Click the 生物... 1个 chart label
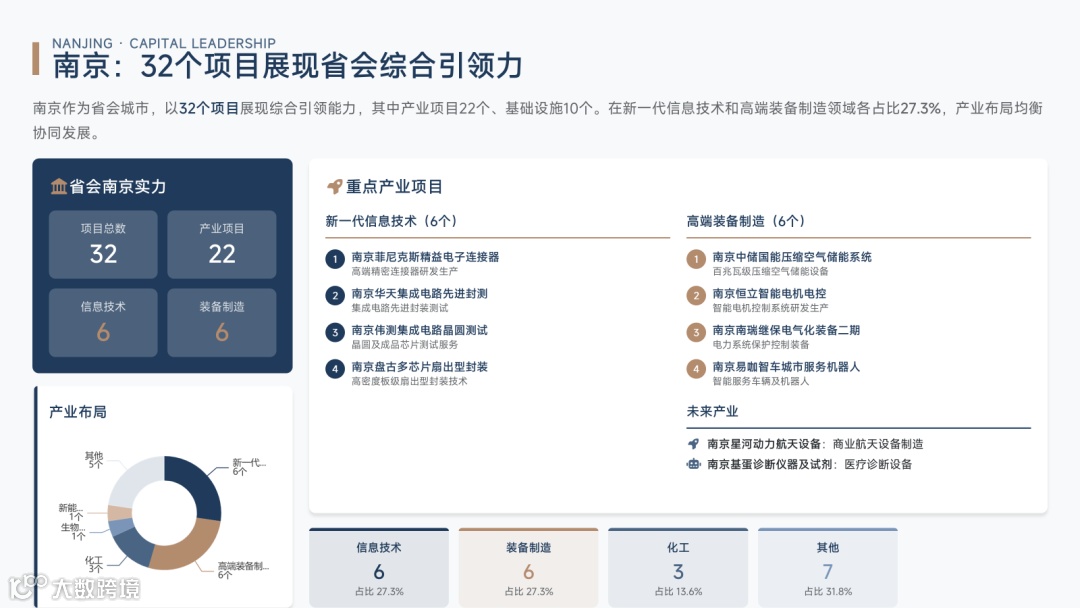1080x608 pixels. click(x=73, y=532)
